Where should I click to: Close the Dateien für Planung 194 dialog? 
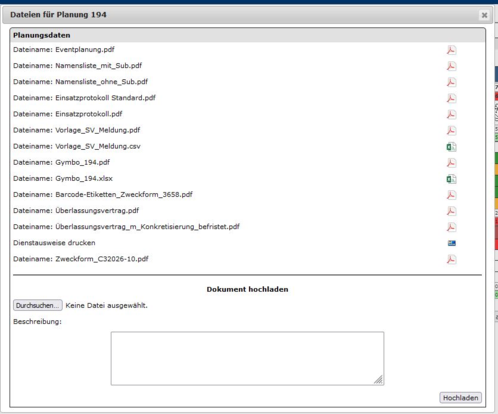pyautogui.click(x=484, y=15)
